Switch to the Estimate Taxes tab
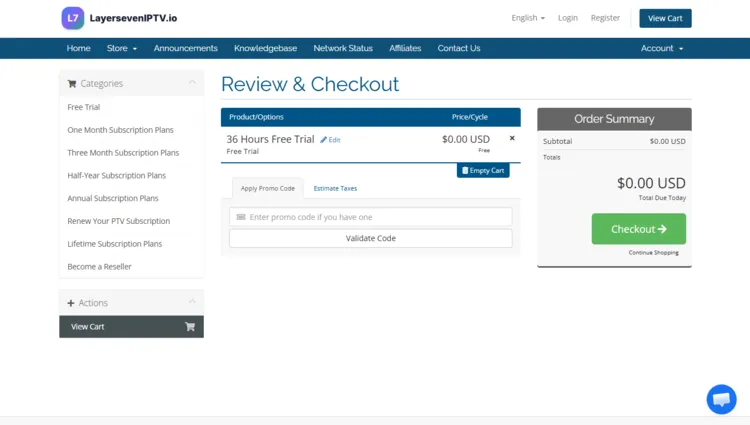This screenshot has height=425, width=750. [x=335, y=188]
